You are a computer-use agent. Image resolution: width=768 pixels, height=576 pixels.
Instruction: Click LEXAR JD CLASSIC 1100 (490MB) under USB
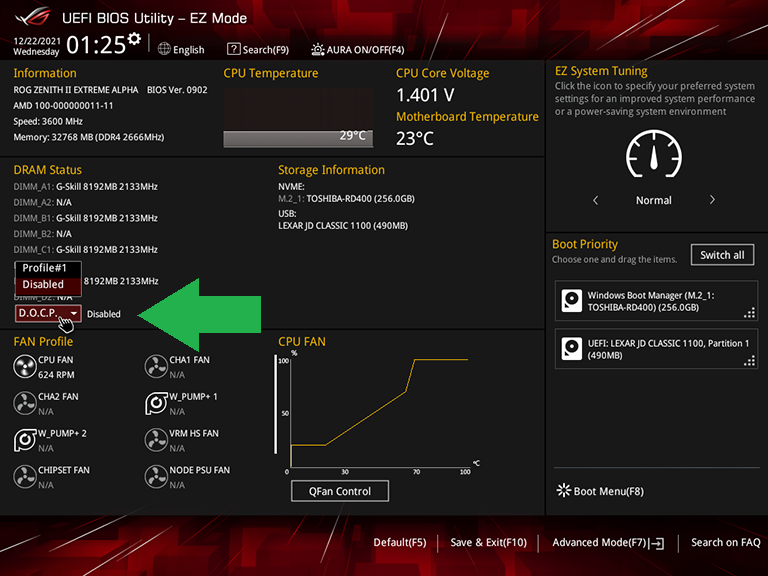pyautogui.click(x=343, y=226)
